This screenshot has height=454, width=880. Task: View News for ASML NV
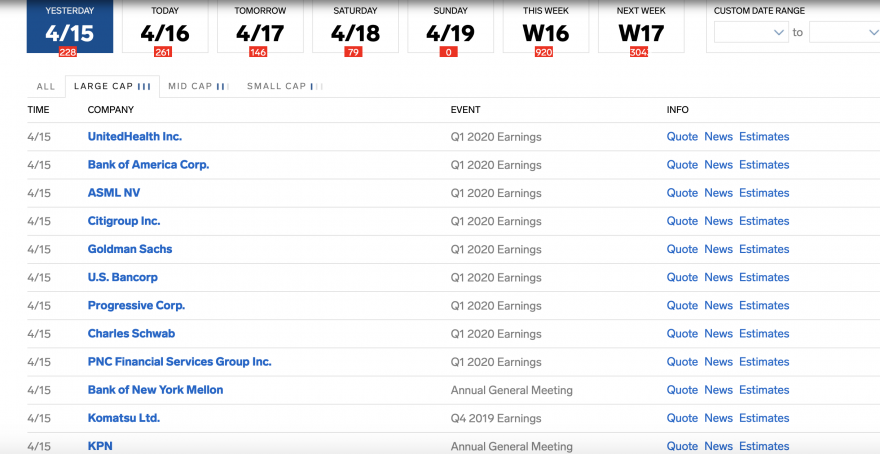coord(718,193)
